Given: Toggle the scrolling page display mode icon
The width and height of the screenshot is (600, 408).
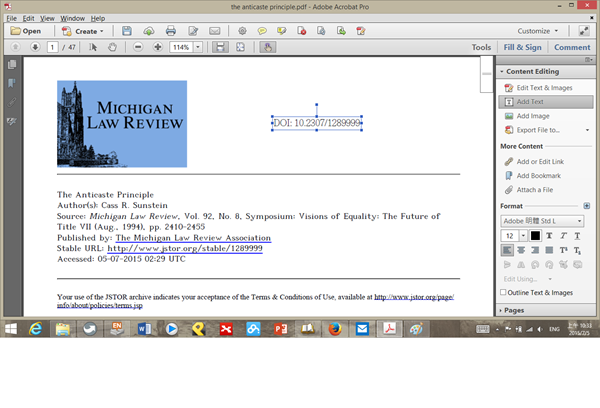Looking at the screenshot, I should tap(220, 47).
